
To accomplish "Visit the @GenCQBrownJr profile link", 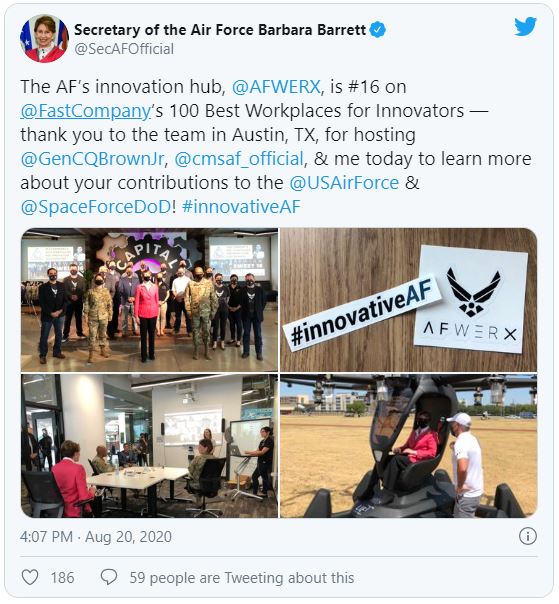I will tap(92, 159).
